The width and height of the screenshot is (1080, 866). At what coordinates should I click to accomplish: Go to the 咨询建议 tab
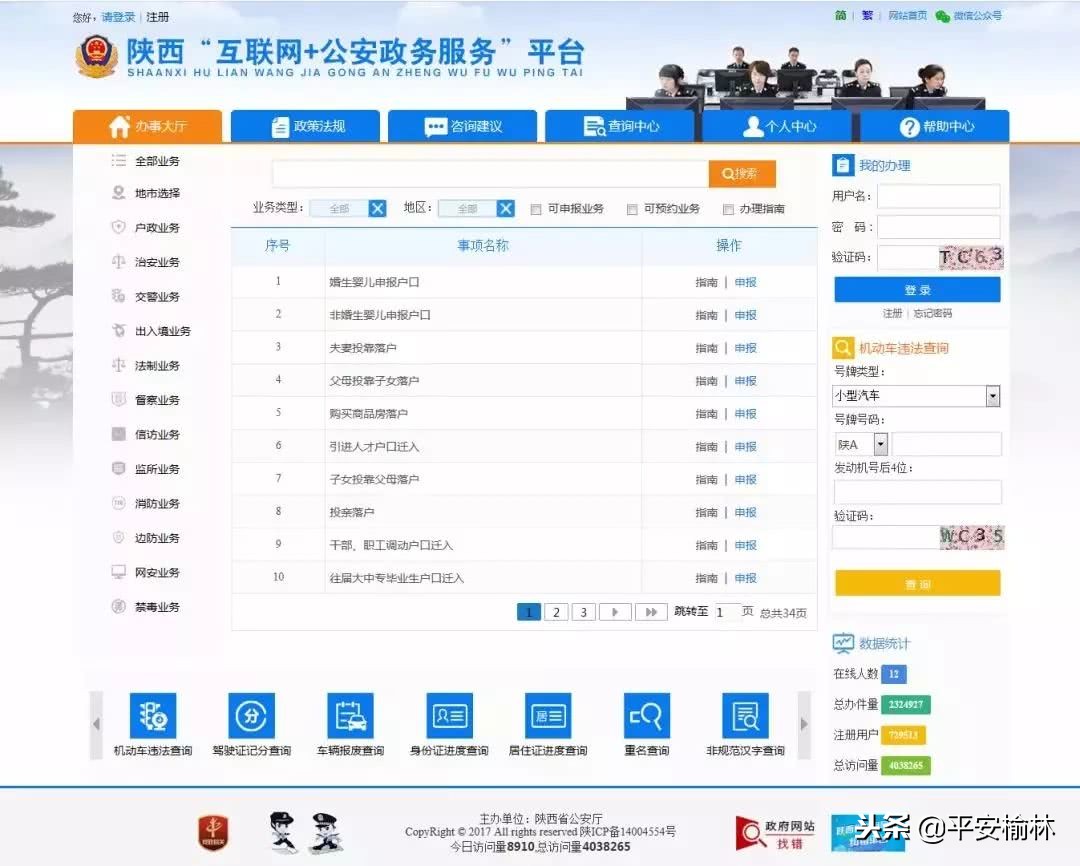click(462, 126)
